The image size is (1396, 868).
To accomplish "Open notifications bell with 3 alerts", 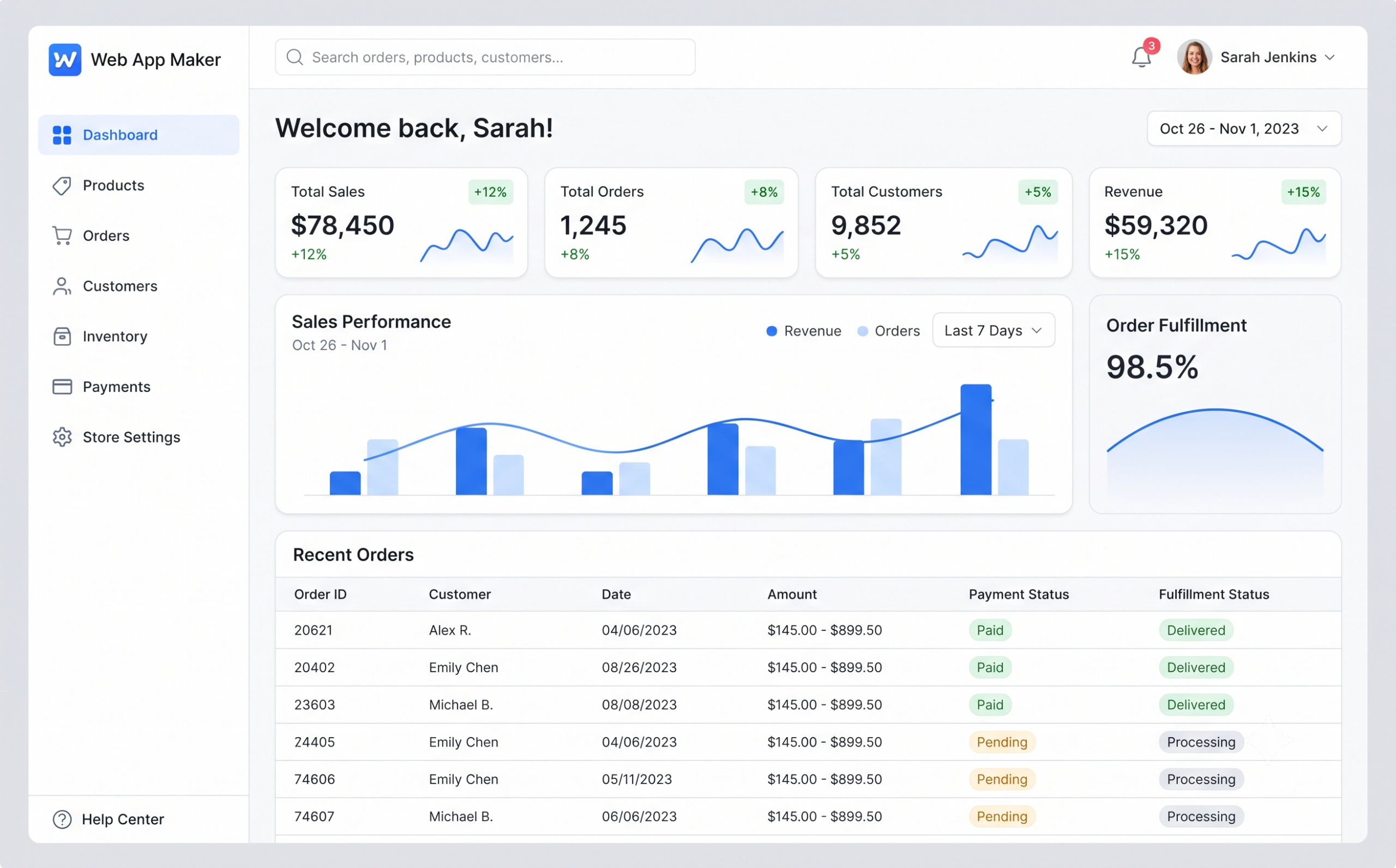I will pos(1142,57).
